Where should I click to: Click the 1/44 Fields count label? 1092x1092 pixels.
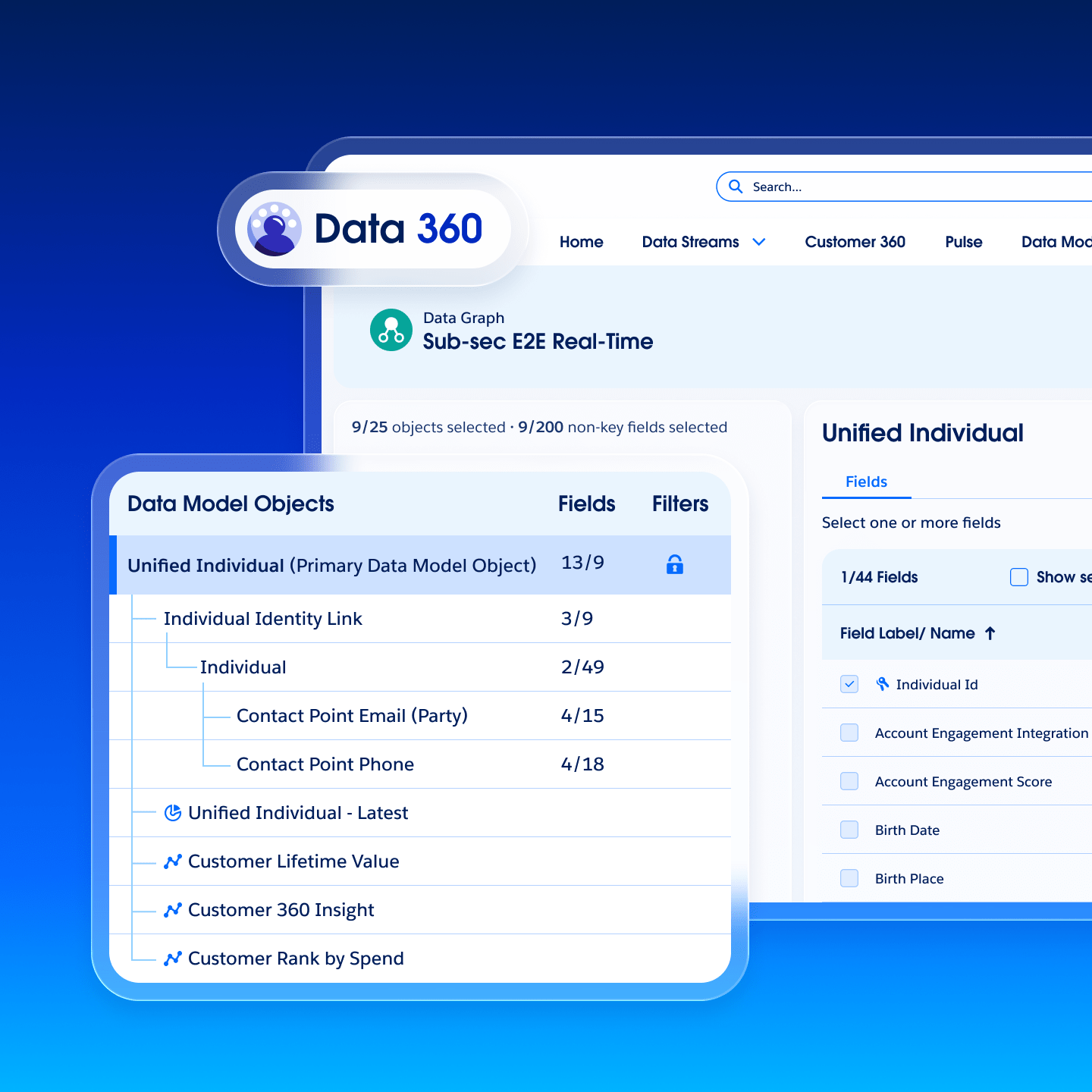[880, 577]
